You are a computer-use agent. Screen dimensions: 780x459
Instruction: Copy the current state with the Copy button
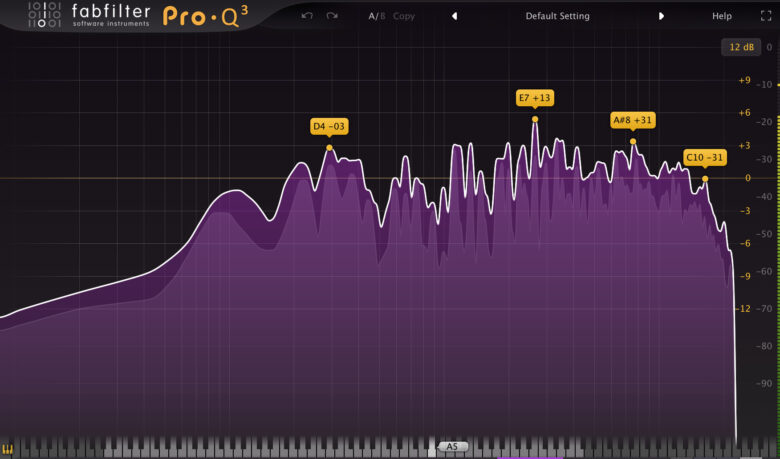403,16
